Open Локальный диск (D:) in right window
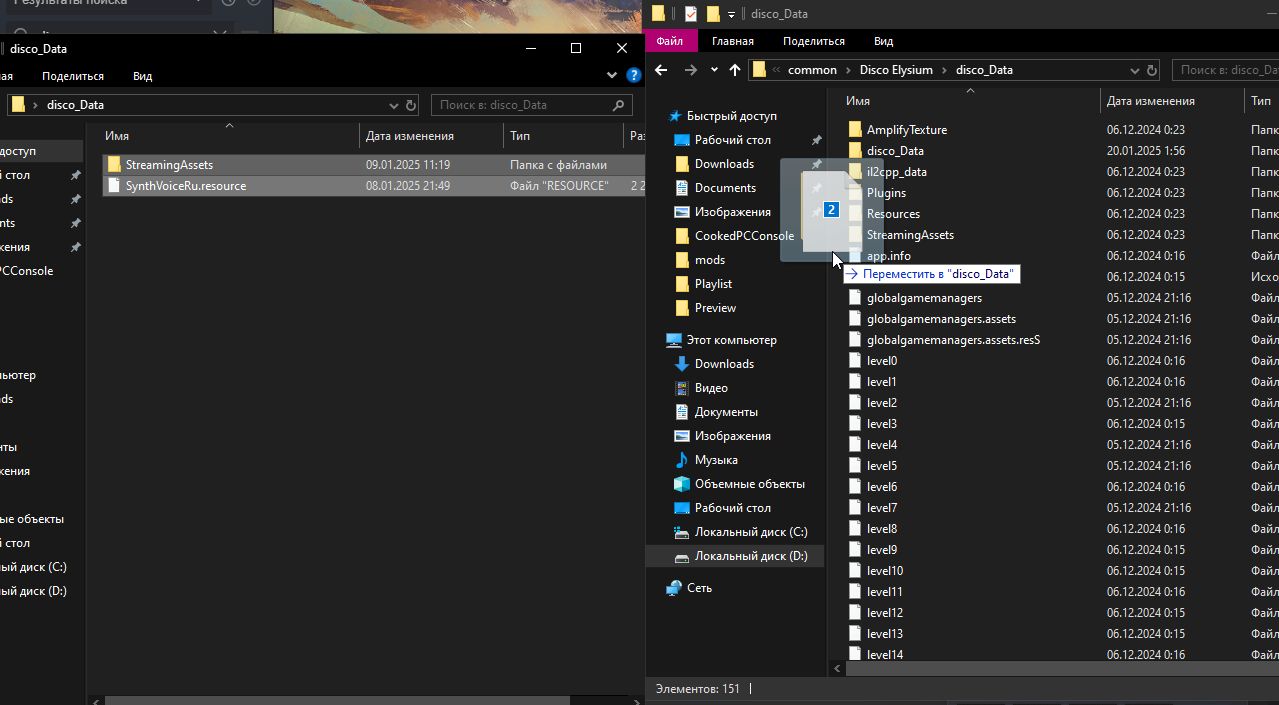The image size is (1279, 705). [x=751, y=556]
